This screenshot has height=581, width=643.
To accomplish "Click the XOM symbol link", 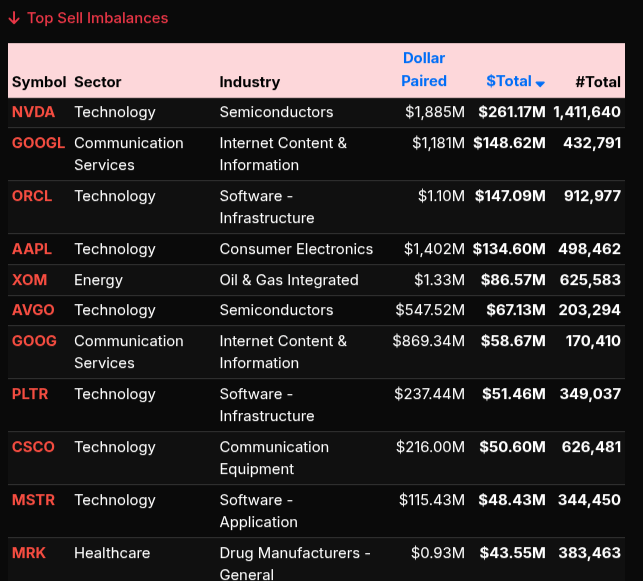I will click(29, 280).
